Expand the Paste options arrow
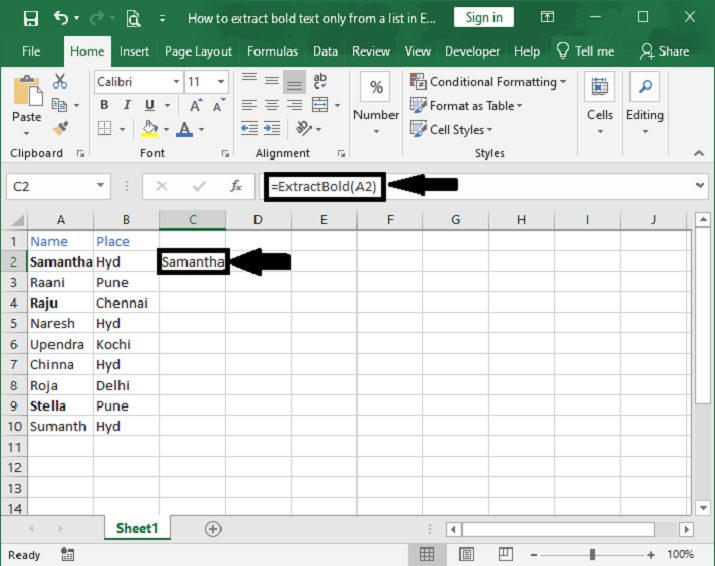 click(26, 134)
